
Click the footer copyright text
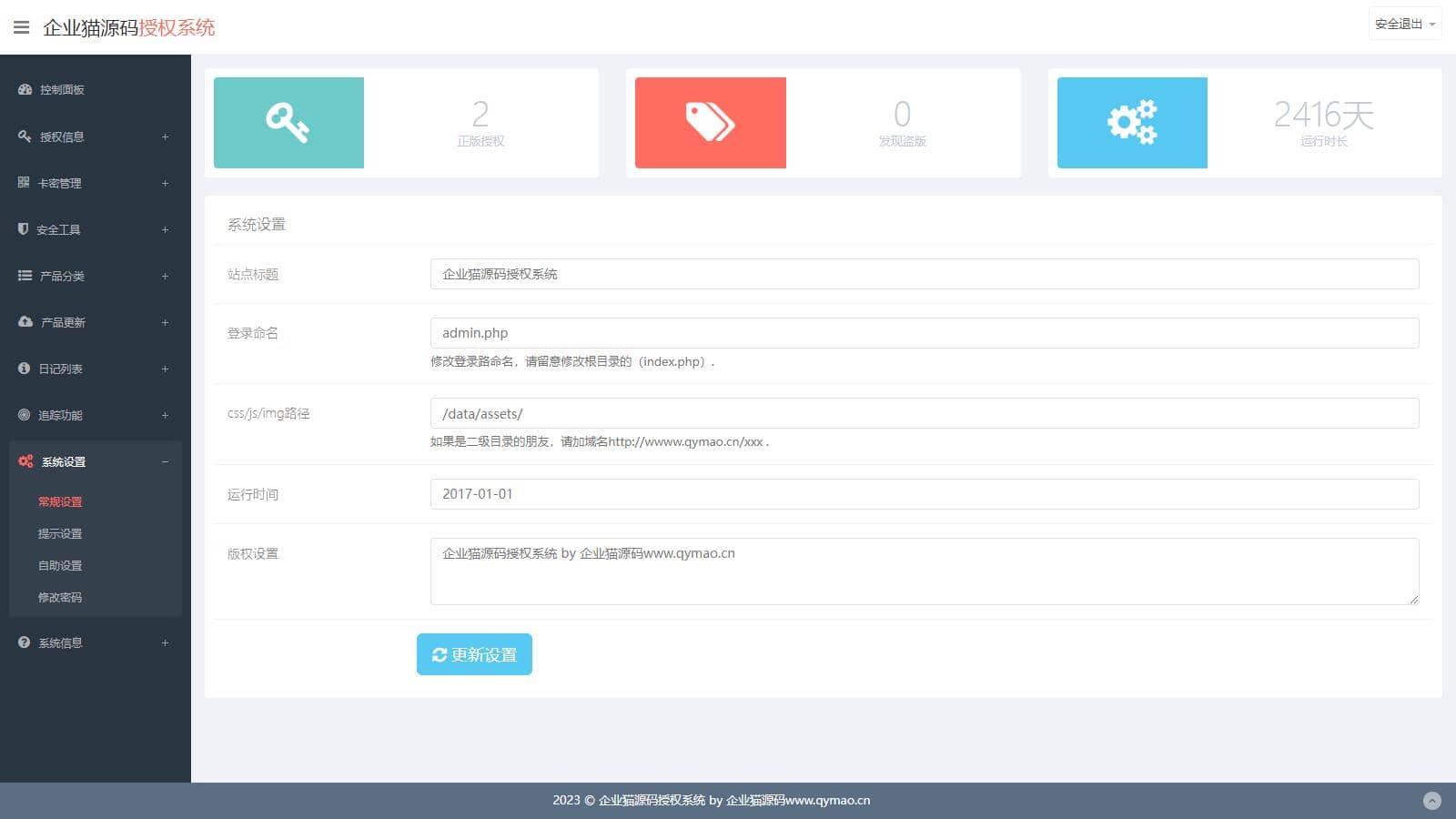pos(712,801)
